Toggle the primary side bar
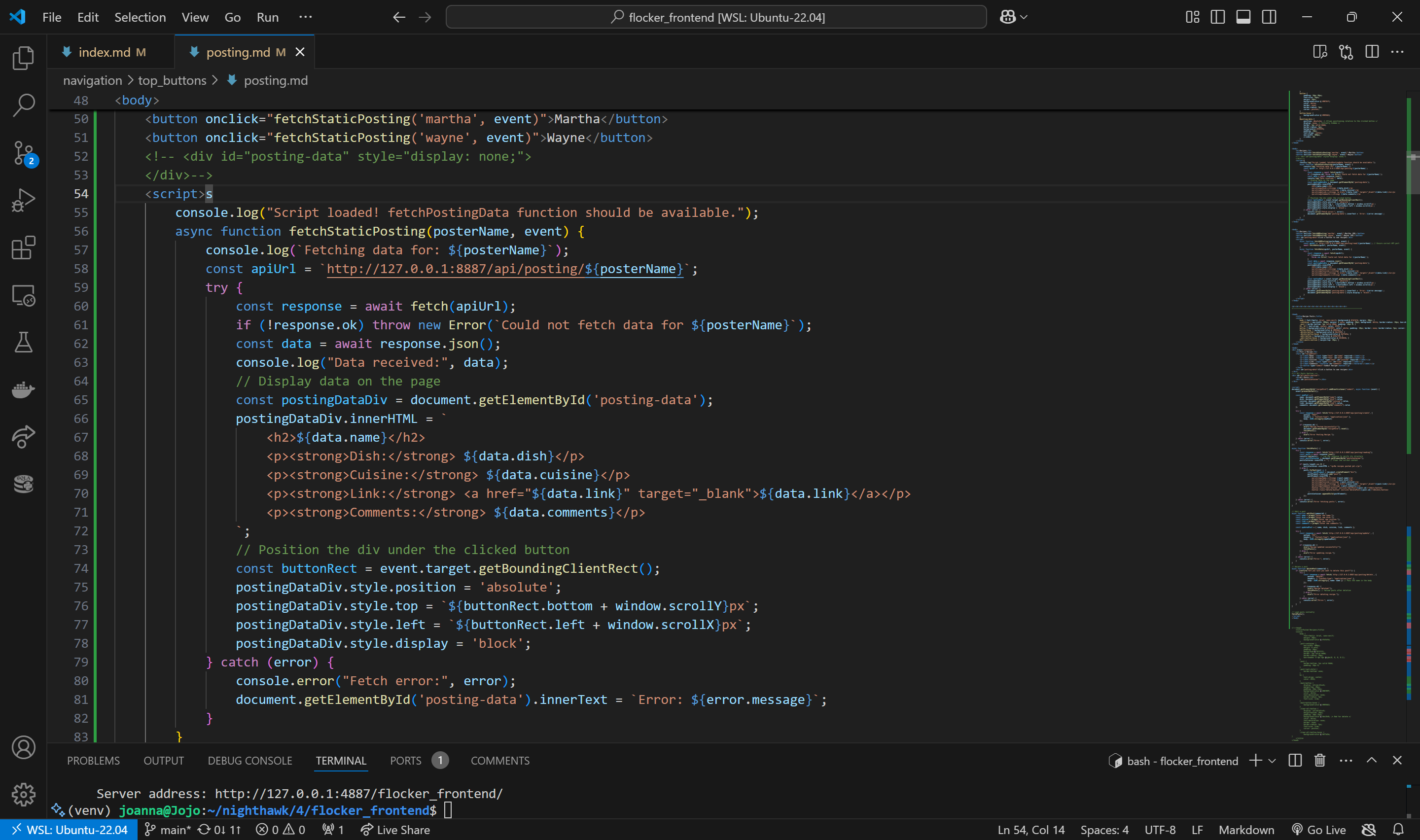The image size is (1420, 840). pos(1218,17)
